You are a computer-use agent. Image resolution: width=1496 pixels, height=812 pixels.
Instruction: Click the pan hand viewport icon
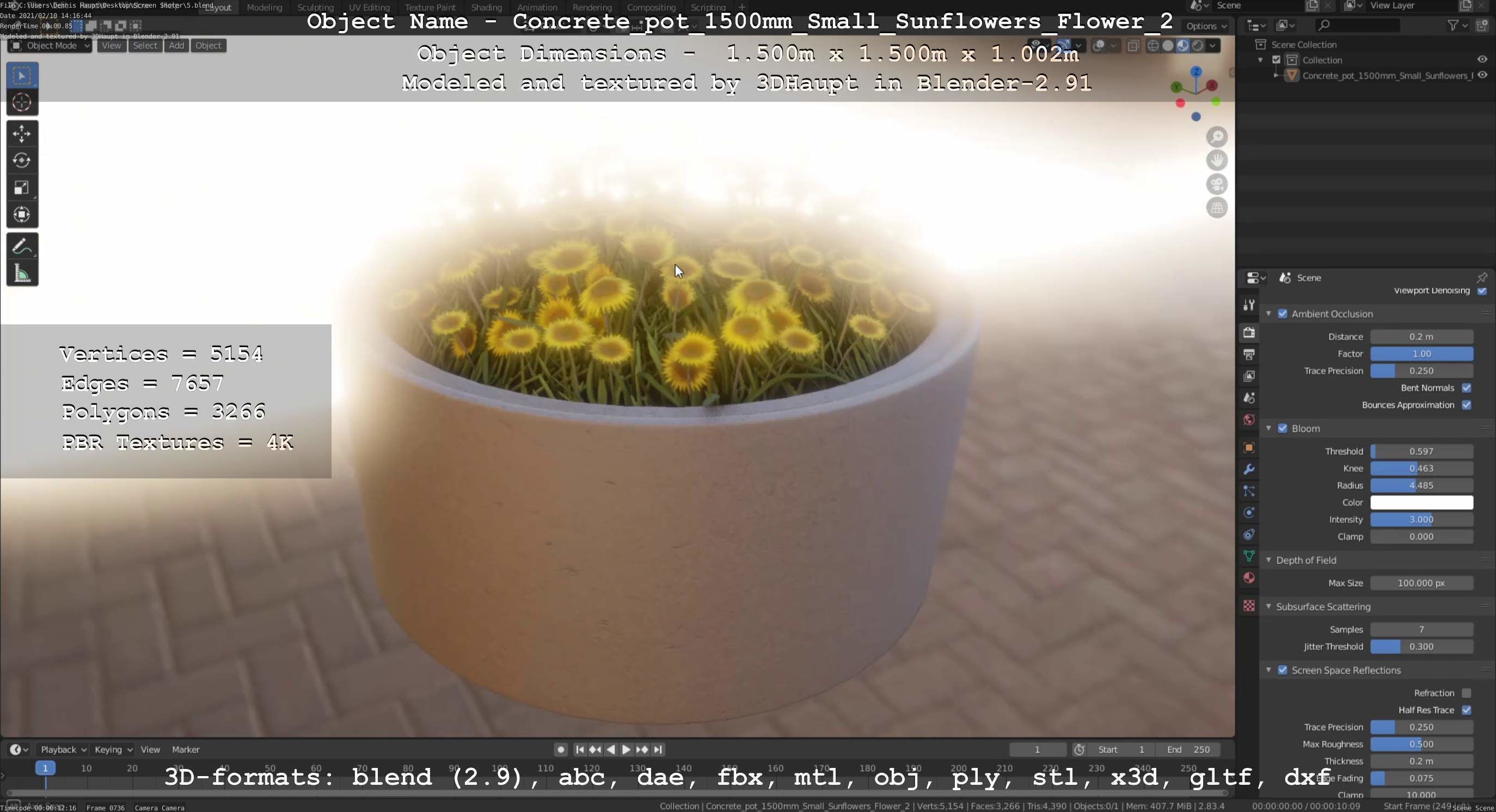(x=1217, y=161)
